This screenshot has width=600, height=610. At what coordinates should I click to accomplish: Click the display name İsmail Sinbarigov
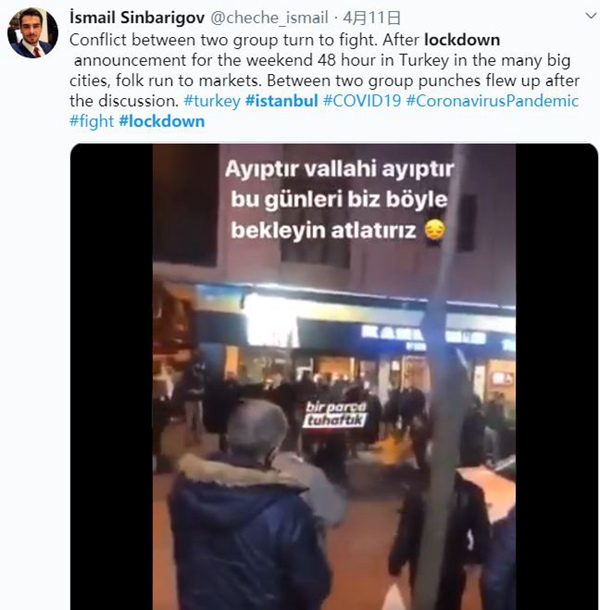[137, 18]
